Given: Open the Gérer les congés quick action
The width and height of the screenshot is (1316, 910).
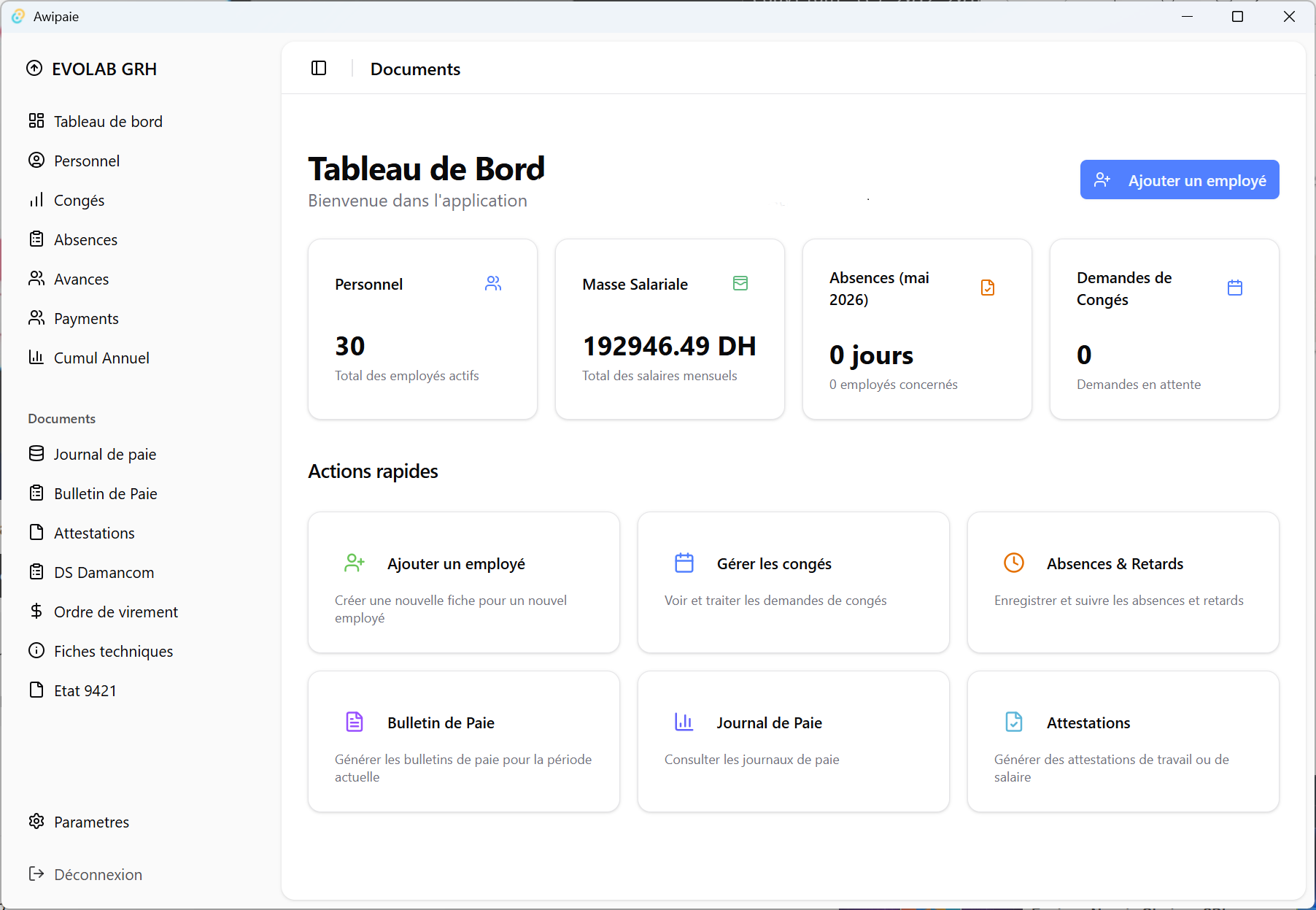Looking at the screenshot, I should [x=794, y=582].
